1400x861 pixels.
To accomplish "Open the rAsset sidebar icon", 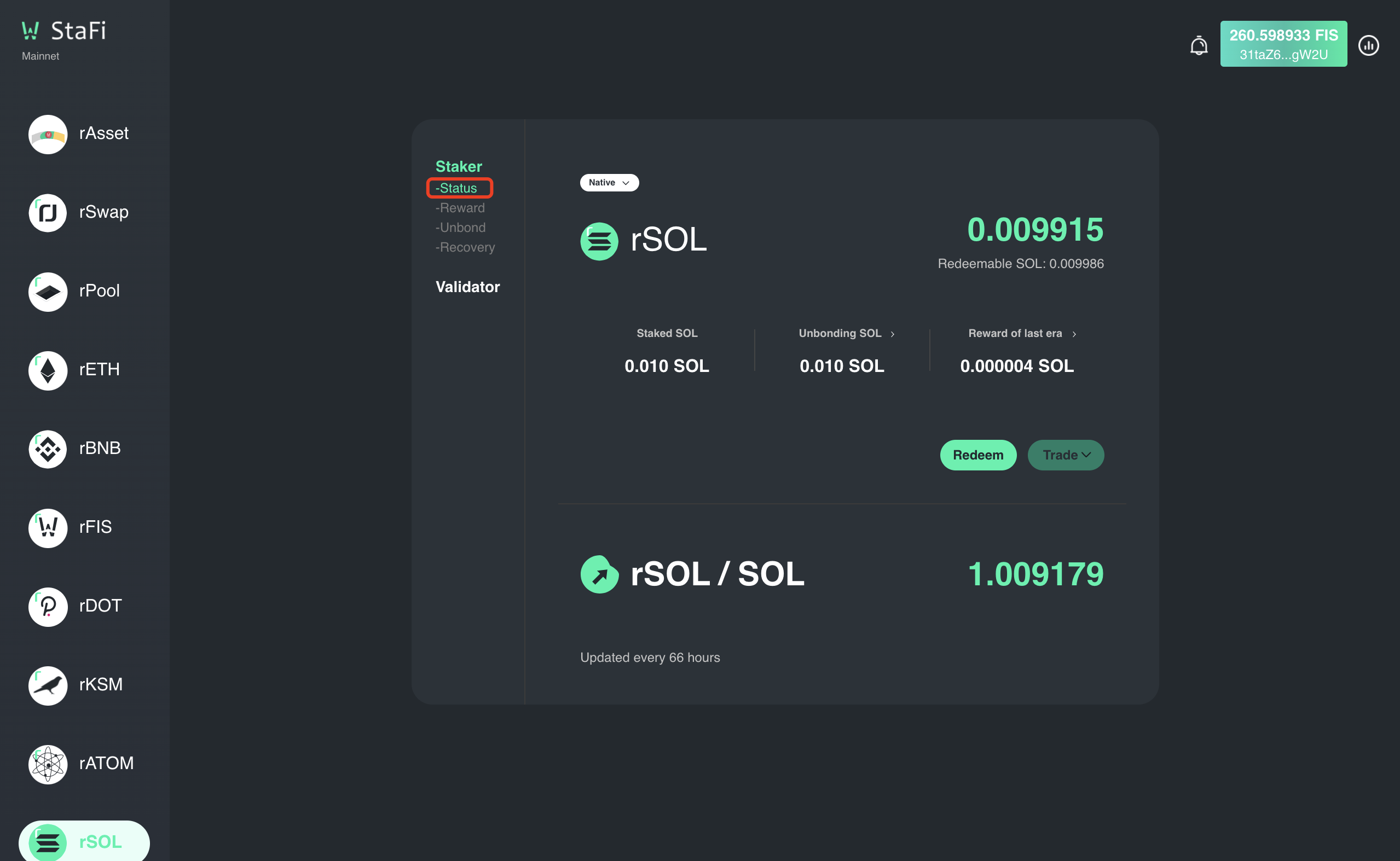I will tap(48, 135).
